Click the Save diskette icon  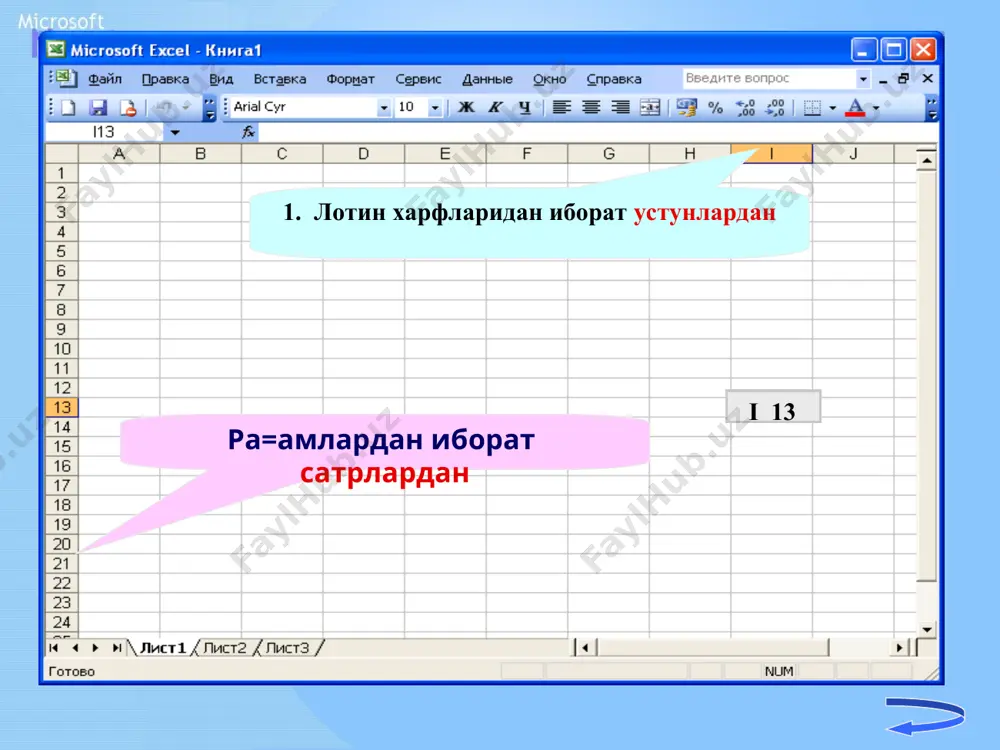click(98, 108)
